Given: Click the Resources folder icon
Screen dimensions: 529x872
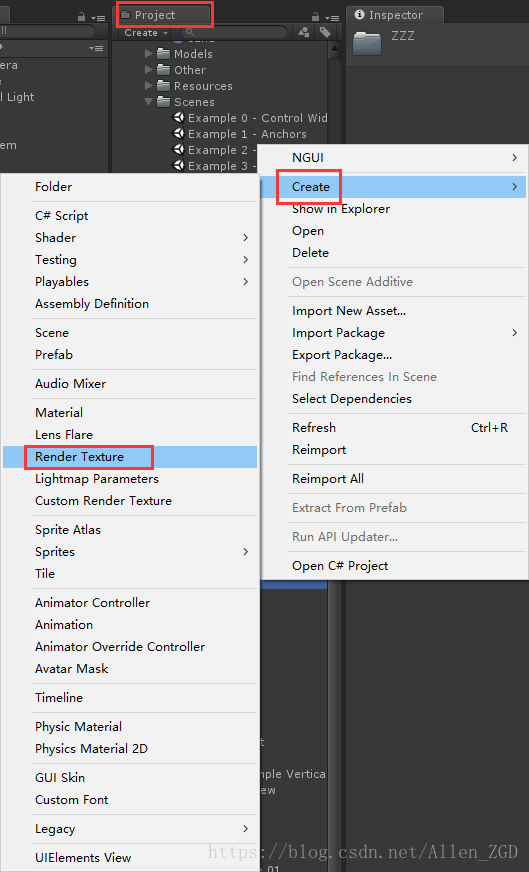Looking at the screenshot, I should [x=164, y=86].
